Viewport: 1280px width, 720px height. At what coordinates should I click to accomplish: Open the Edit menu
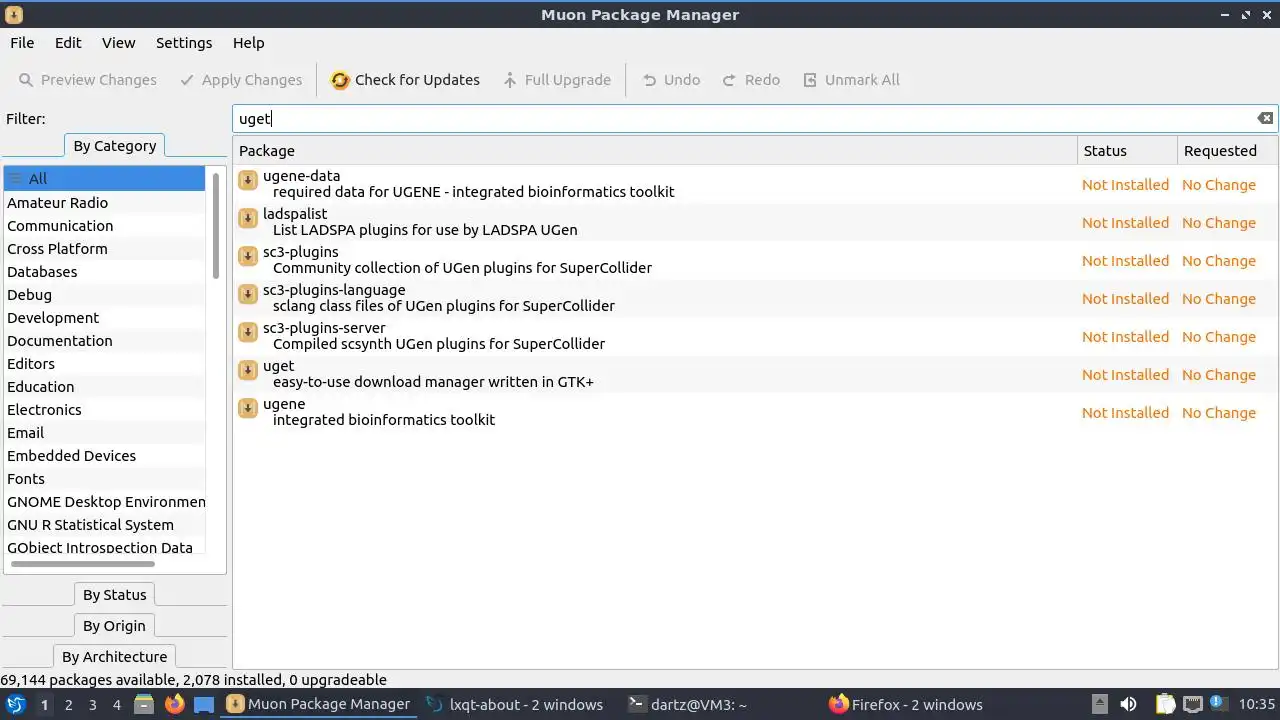68,43
